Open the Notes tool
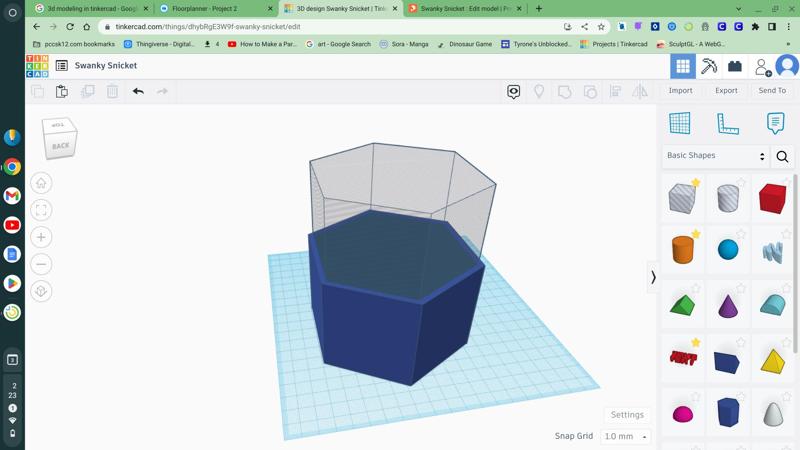The height and width of the screenshot is (450, 800). coord(775,123)
